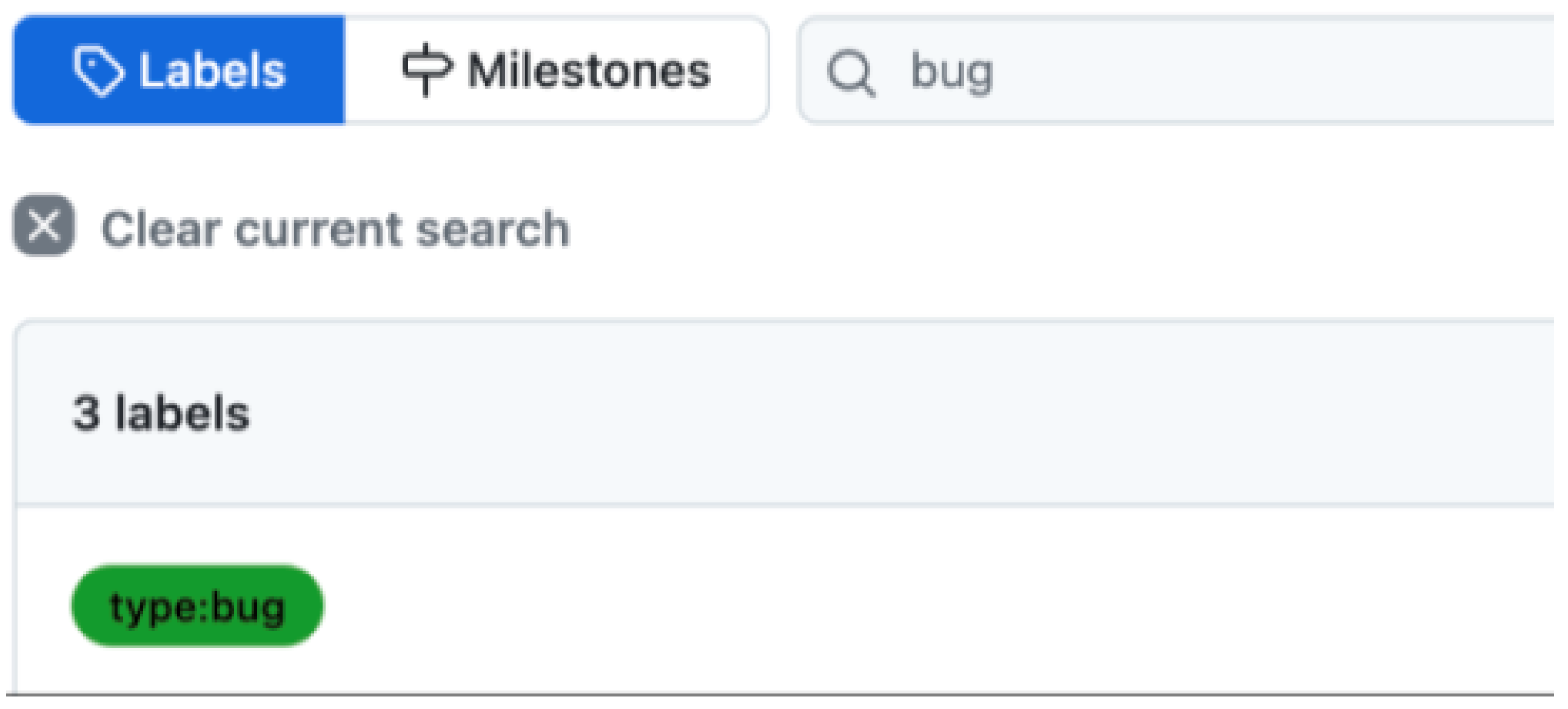The height and width of the screenshot is (709, 1568).
Task: Click the "Labels" text on blue button
Action: [212, 71]
